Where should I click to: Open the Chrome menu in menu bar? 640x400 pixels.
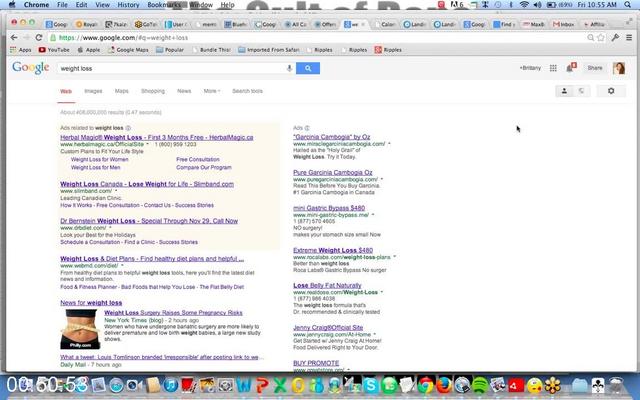tap(36, 5)
